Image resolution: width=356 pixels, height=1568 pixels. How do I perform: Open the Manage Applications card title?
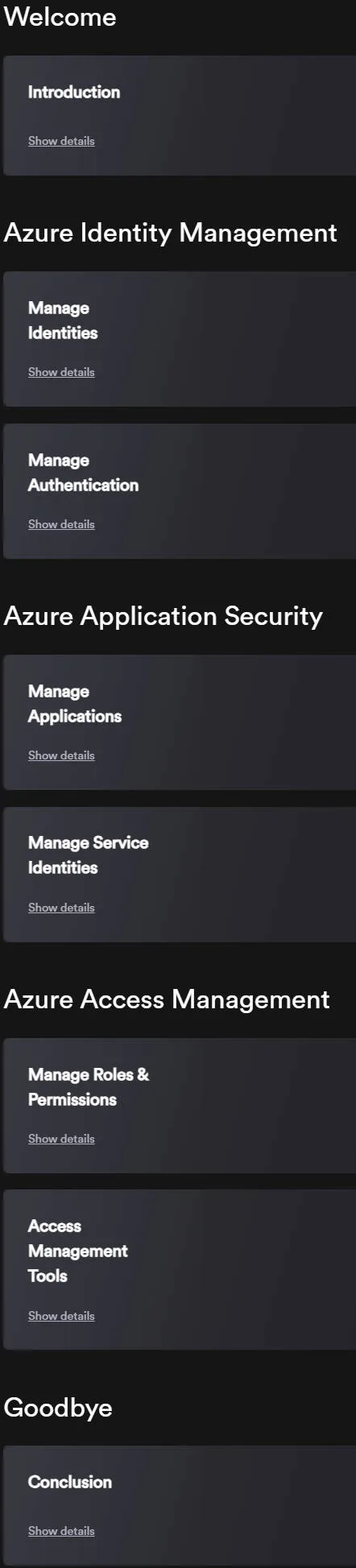75,704
